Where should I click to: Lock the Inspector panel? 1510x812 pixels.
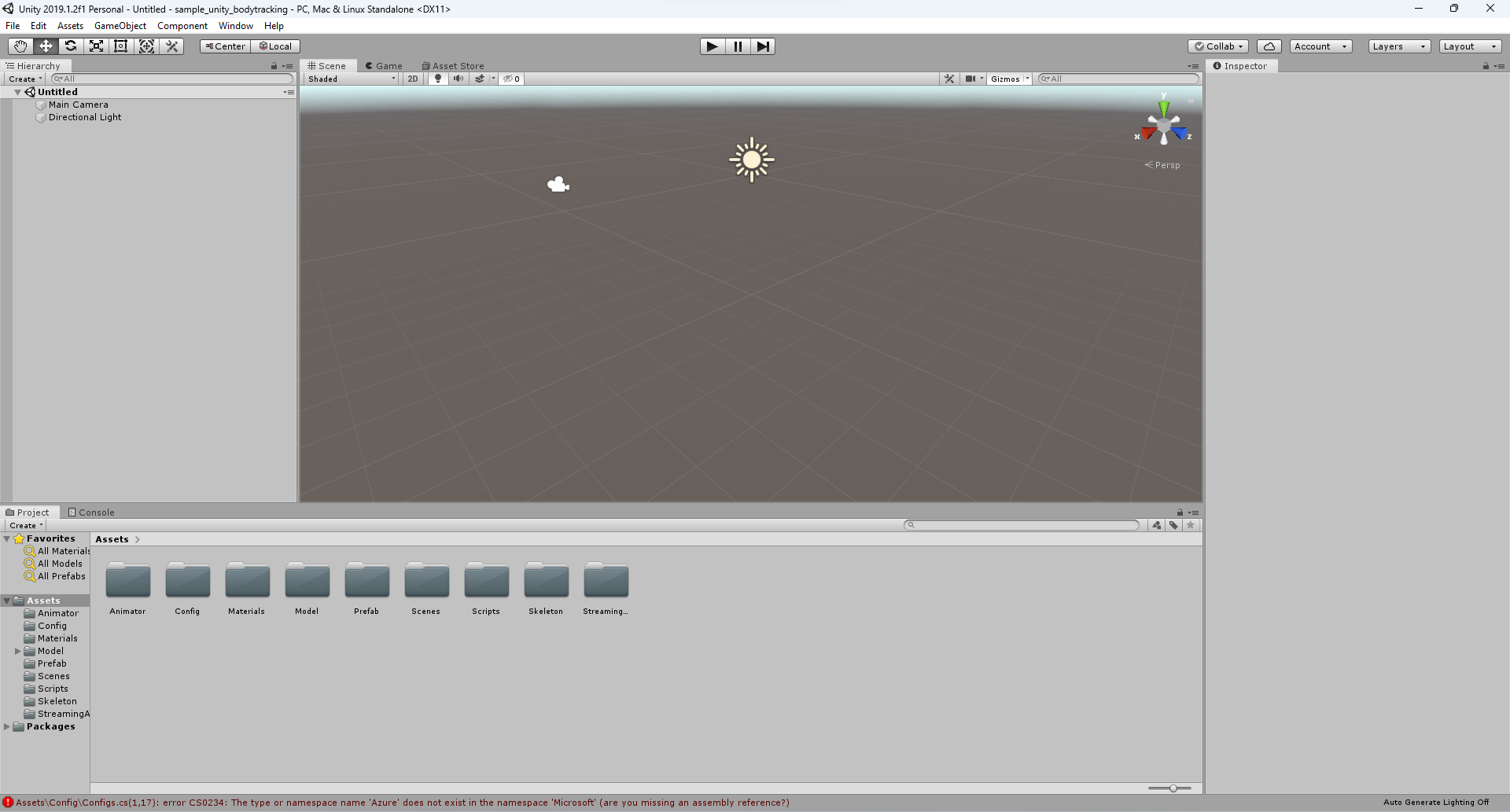[1486, 66]
